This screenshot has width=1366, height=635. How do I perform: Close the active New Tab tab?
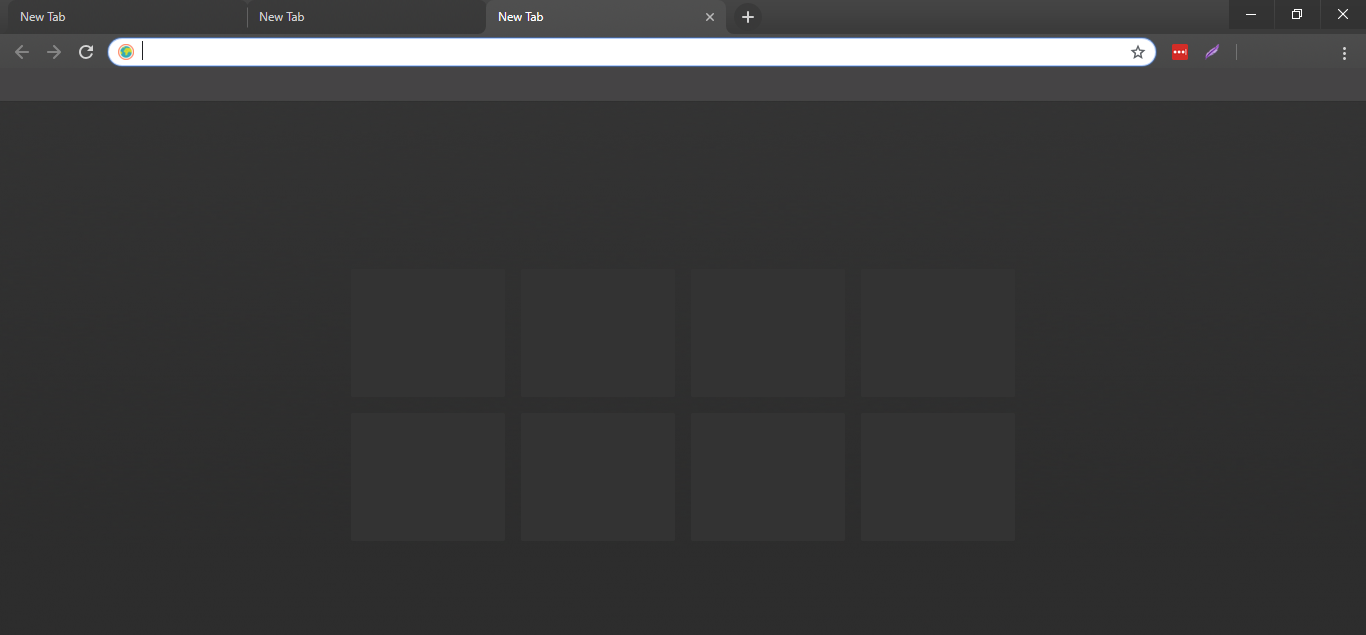(x=710, y=17)
